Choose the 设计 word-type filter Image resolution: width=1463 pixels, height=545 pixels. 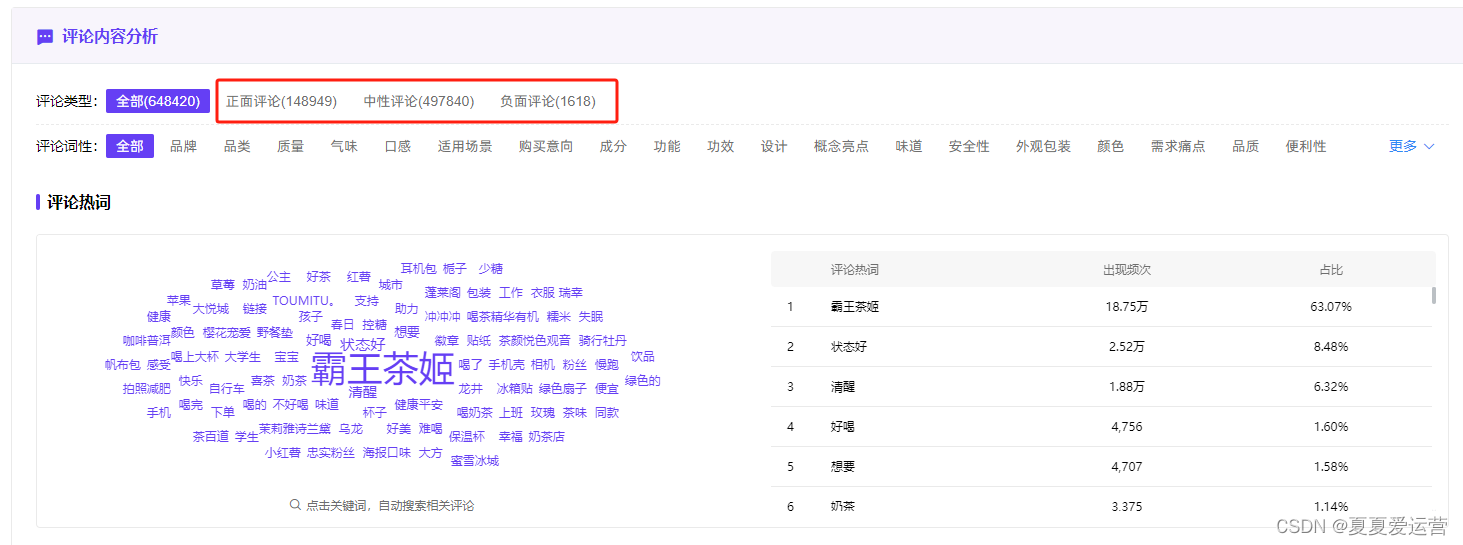[774, 146]
